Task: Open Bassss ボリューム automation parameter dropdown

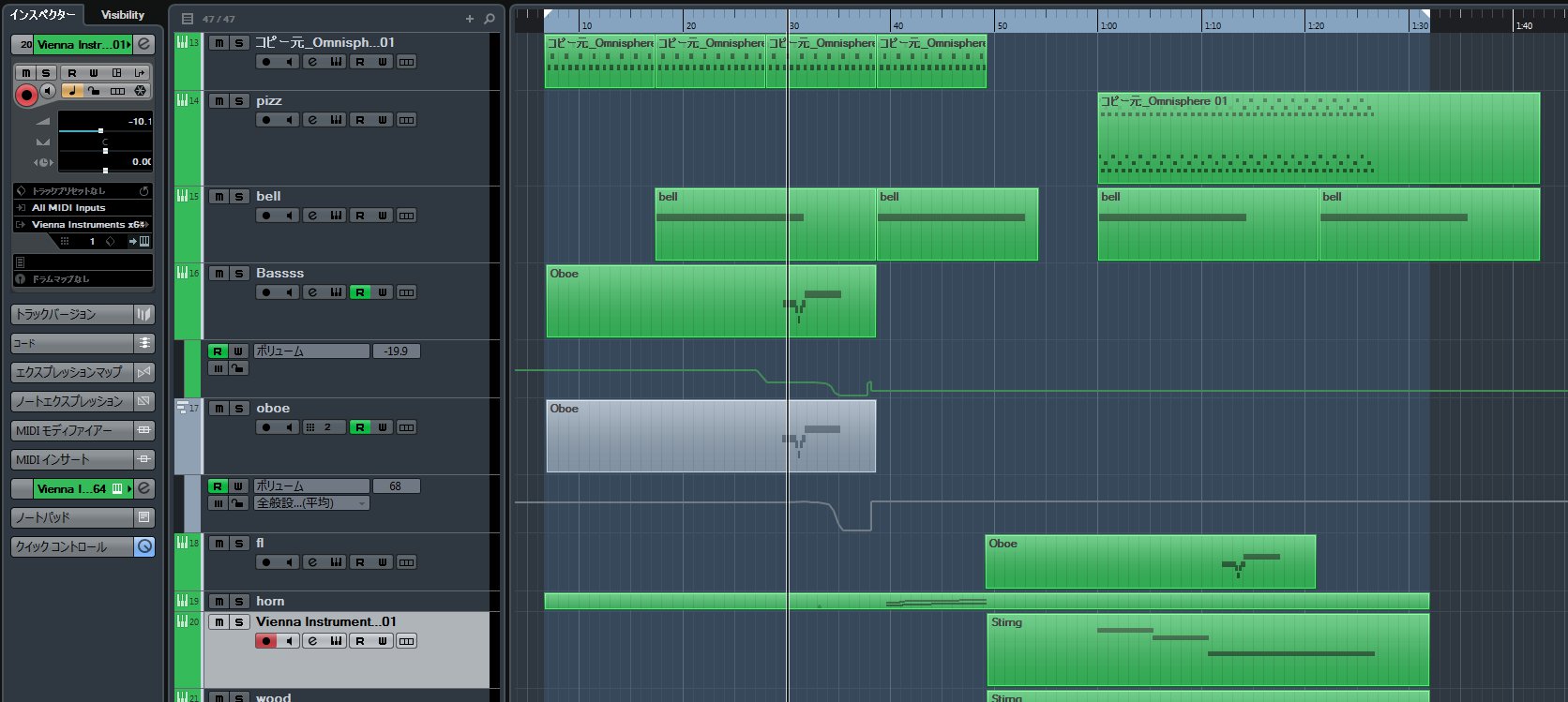Action: pyautogui.click(x=311, y=351)
